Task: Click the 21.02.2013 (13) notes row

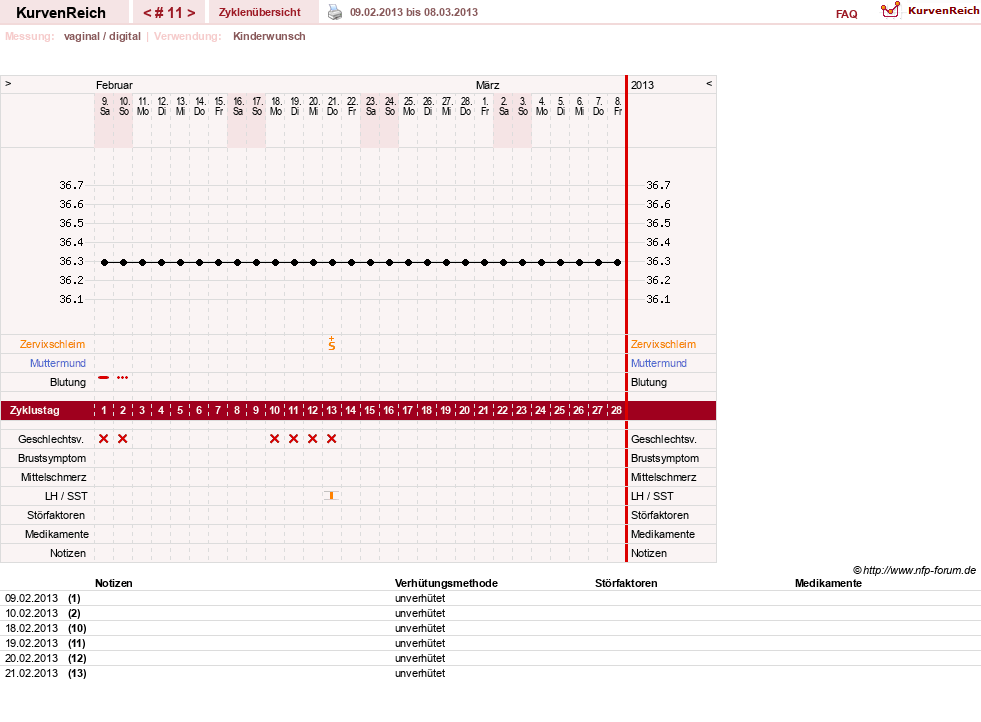Action: 490,673
